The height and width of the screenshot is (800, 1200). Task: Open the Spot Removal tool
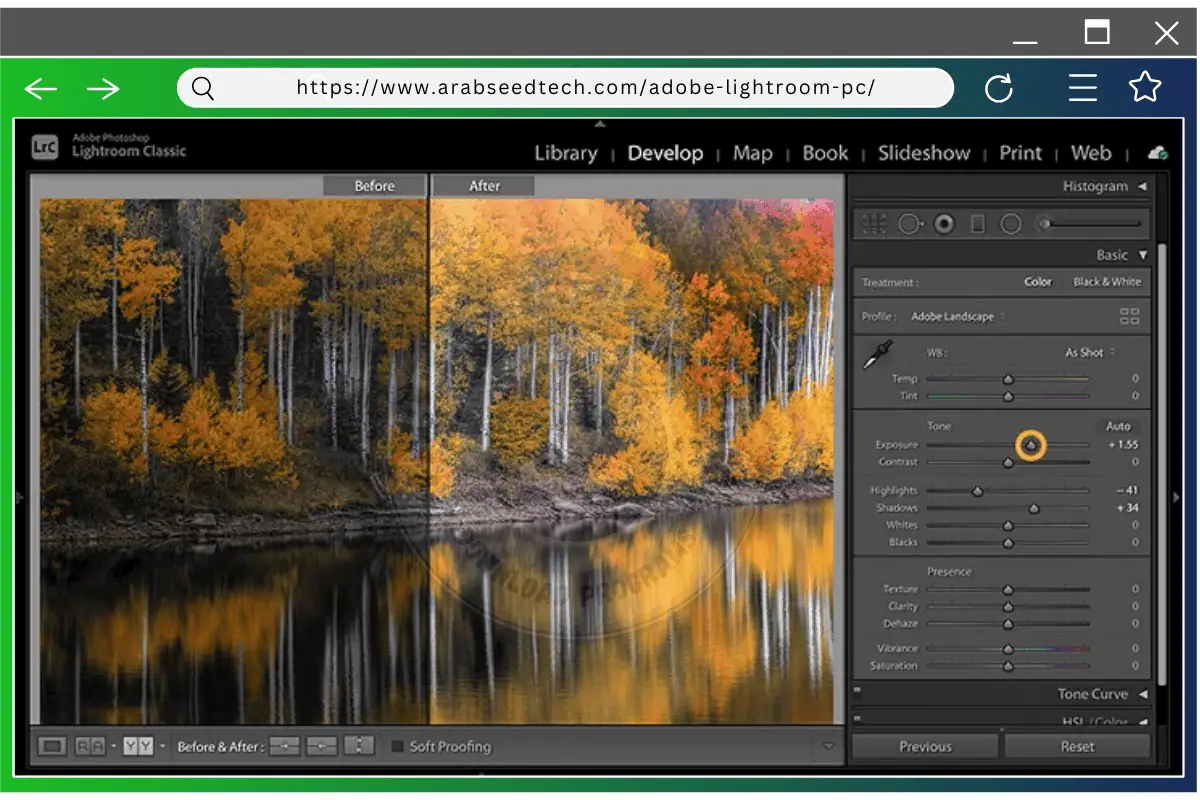point(910,223)
